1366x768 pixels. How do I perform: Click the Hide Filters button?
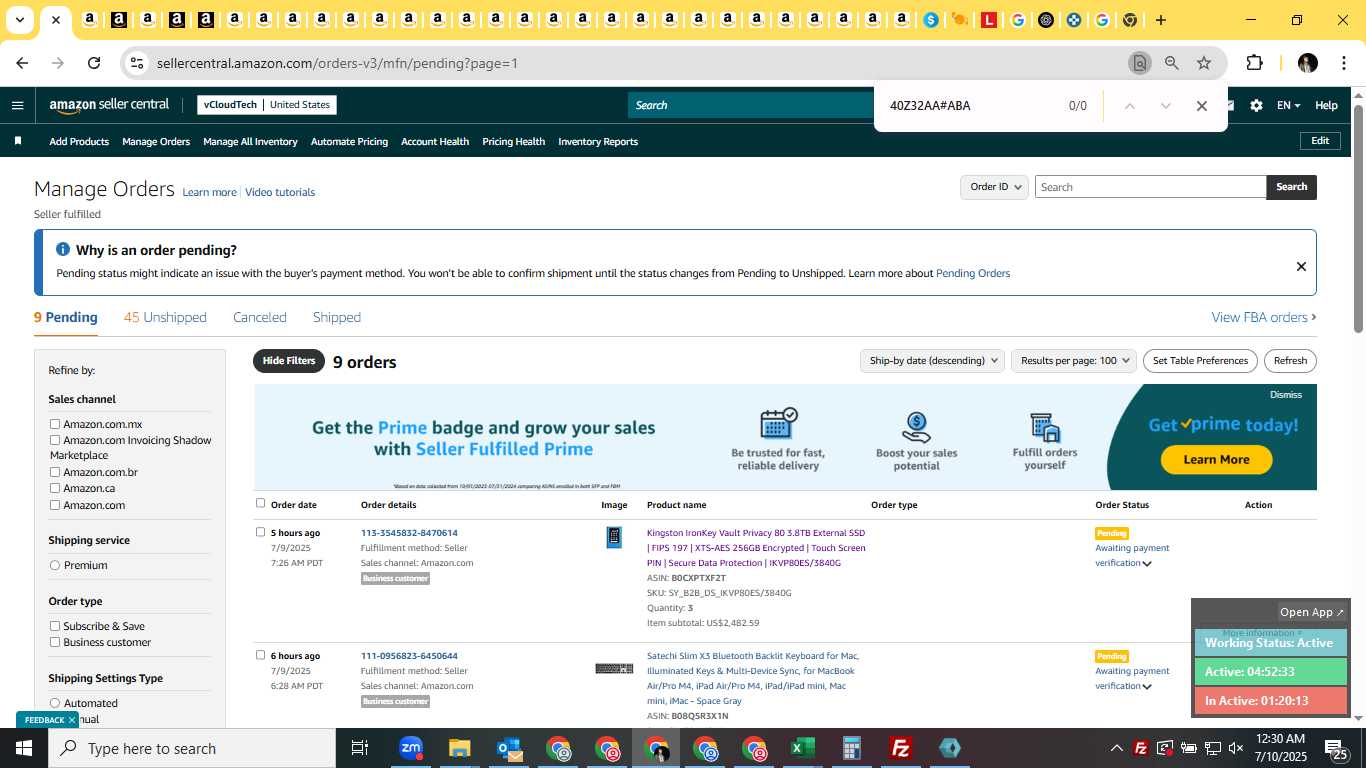pyautogui.click(x=289, y=361)
